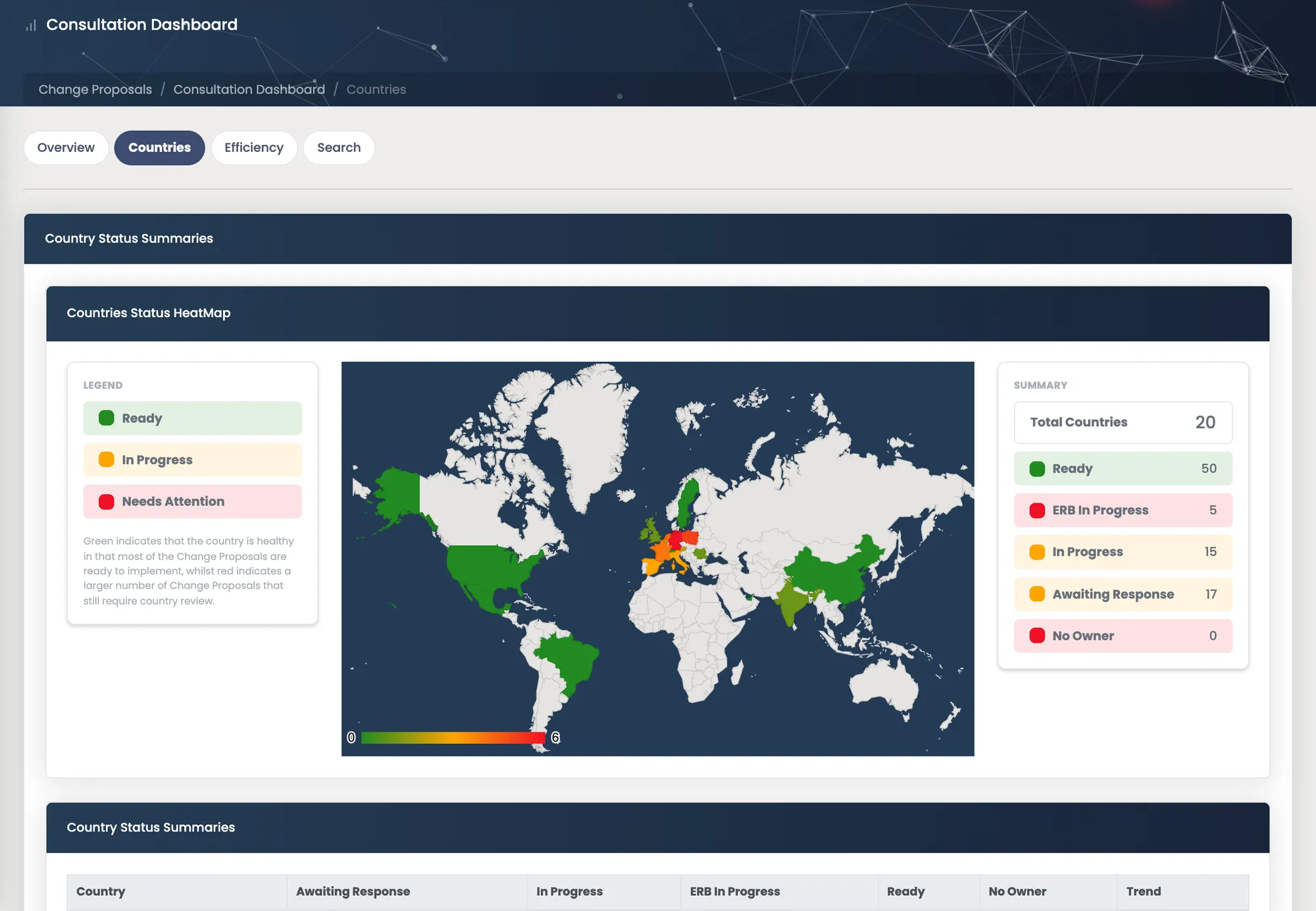
Task: Click the red Needs Attention legend dot
Action: [x=107, y=501]
